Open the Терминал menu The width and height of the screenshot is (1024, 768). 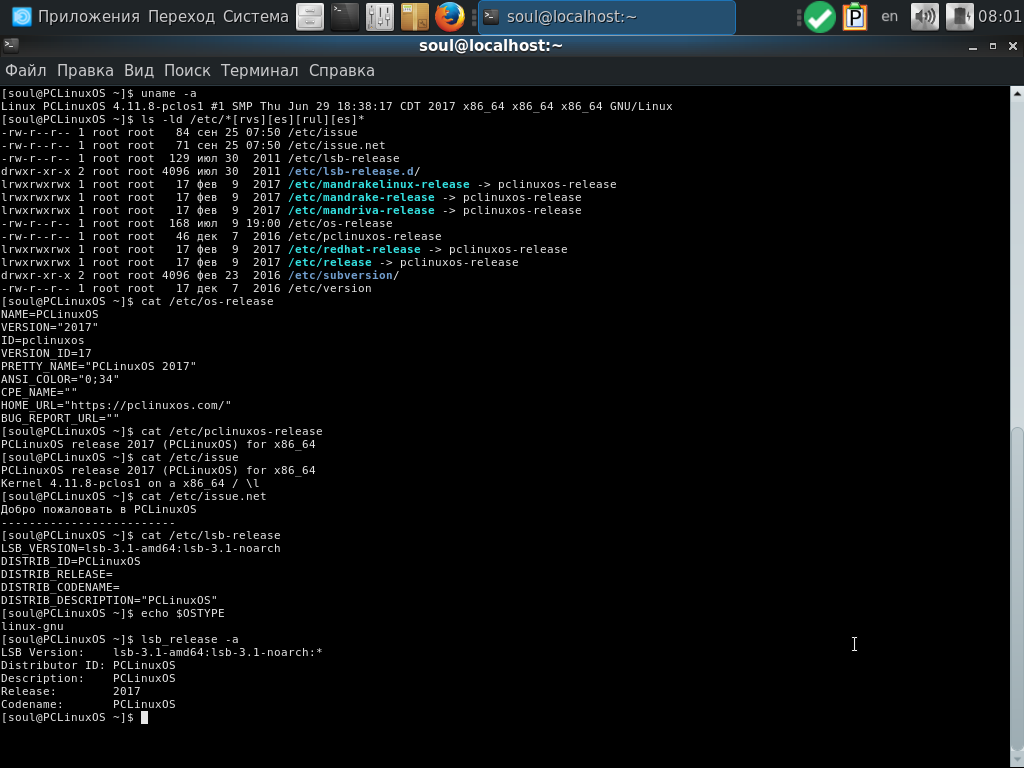(x=259, y=71)
